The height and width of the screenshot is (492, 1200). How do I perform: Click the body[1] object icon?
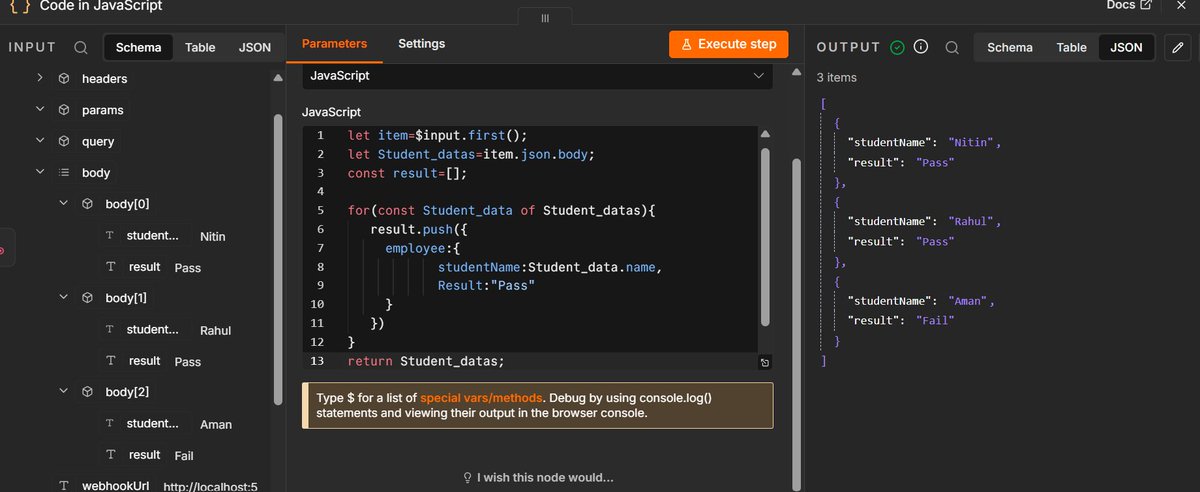click(x=87, y=298)
